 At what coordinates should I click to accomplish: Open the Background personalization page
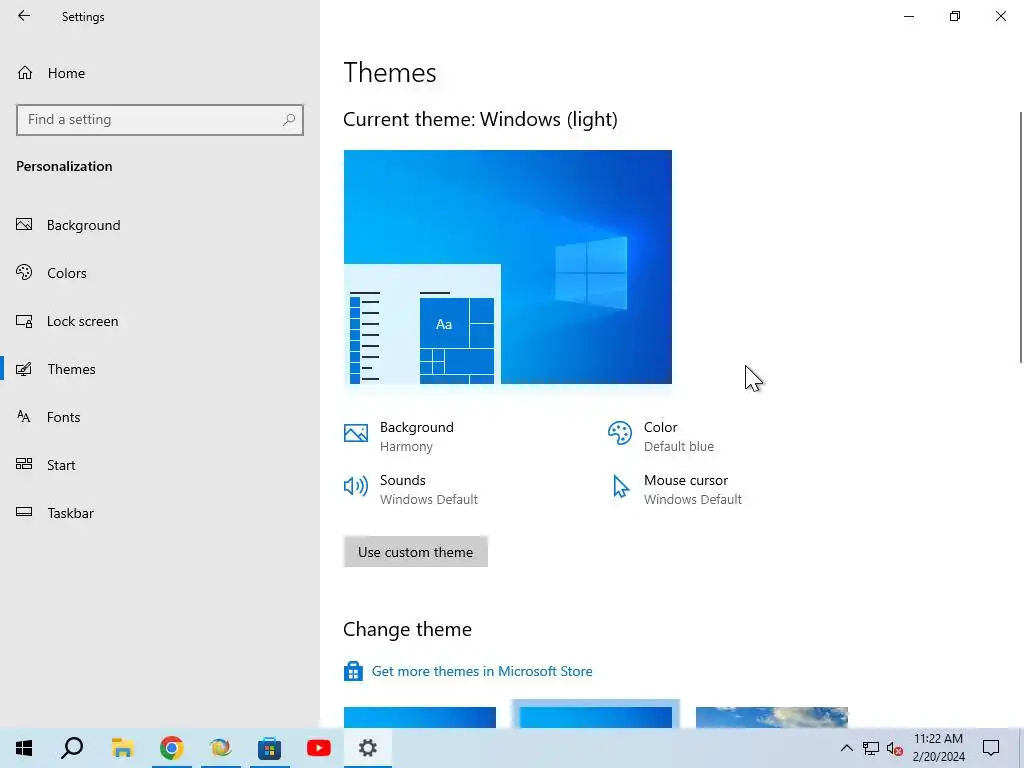pos(84,225)
